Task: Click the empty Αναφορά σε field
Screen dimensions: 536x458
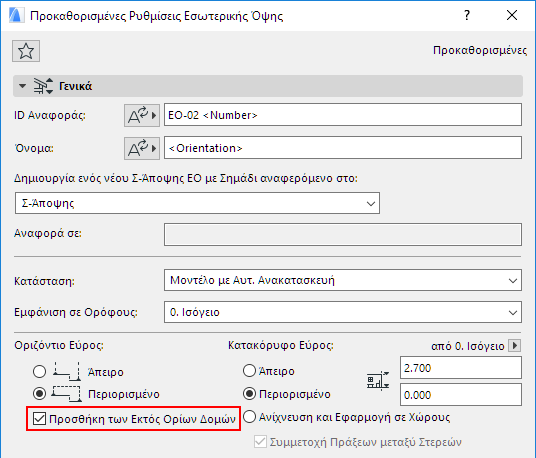Action: coord(343,234)
